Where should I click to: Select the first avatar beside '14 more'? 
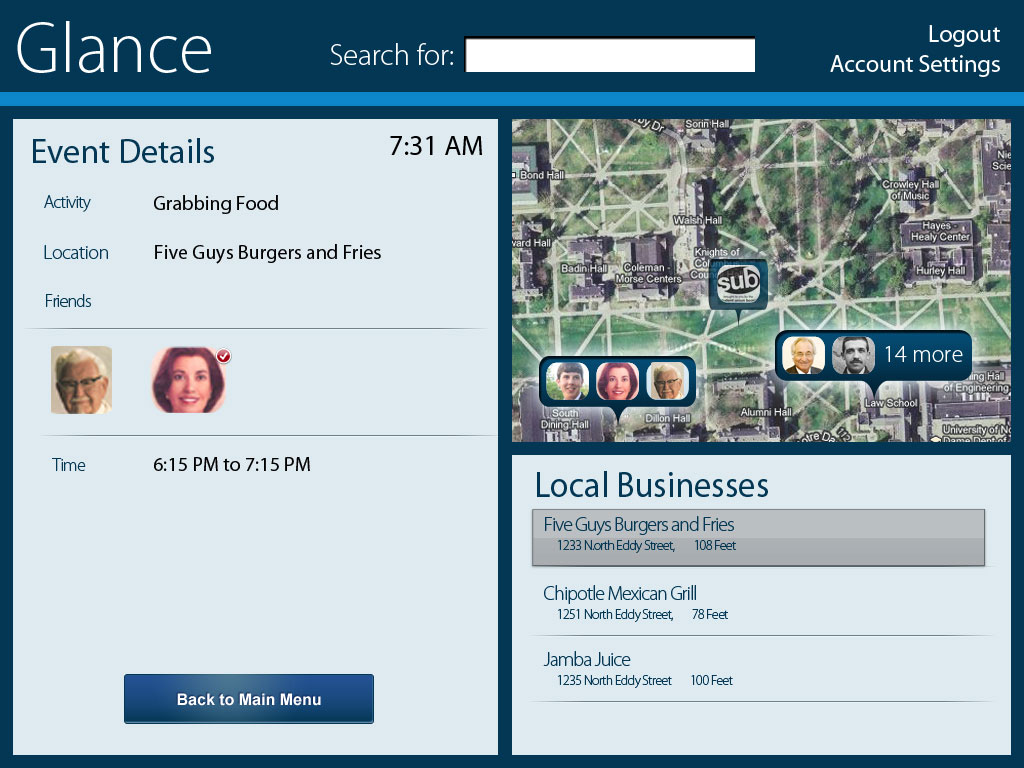point(803,355)
